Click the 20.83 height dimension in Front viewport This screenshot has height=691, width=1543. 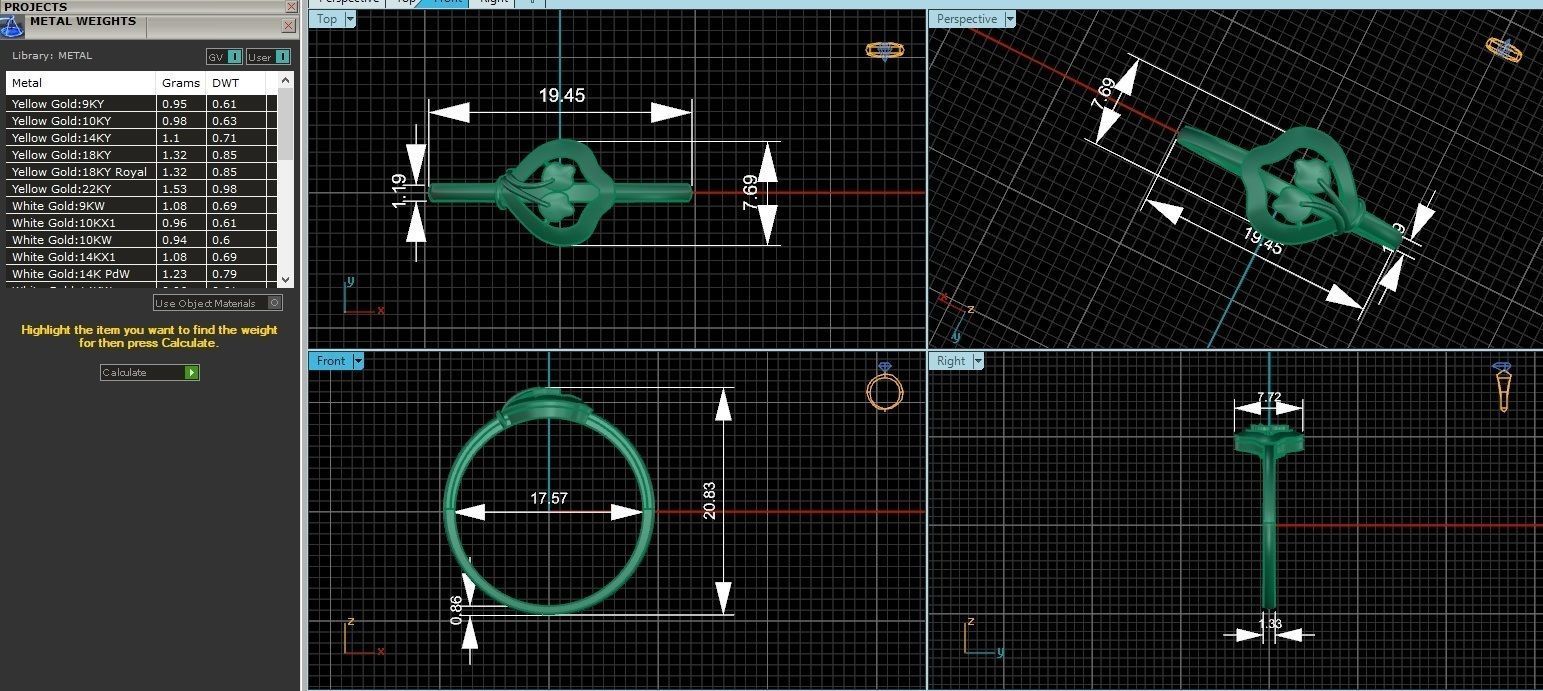pyautogui.click(x=709, y=501)
